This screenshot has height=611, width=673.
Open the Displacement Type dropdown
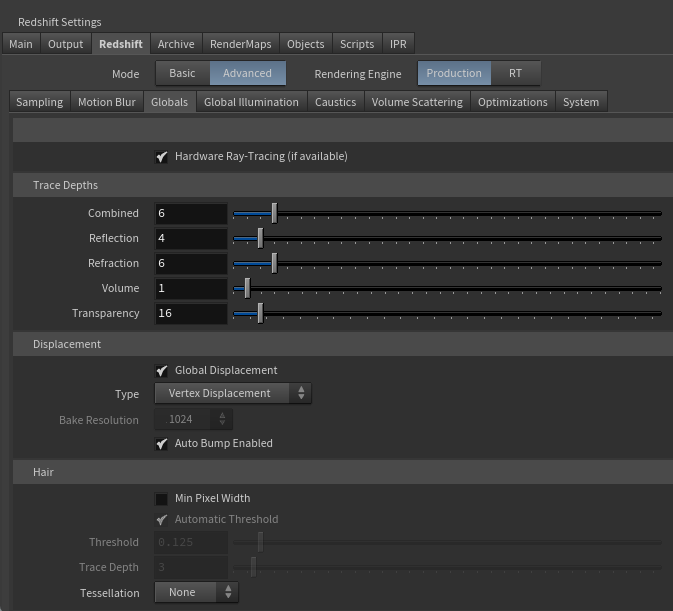(232, 394)
